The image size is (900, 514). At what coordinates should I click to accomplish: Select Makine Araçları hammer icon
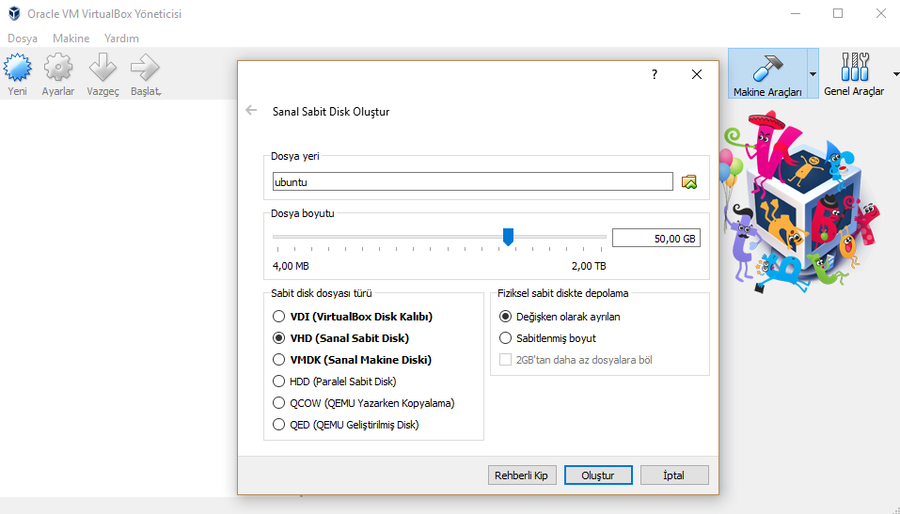(767, 67)
